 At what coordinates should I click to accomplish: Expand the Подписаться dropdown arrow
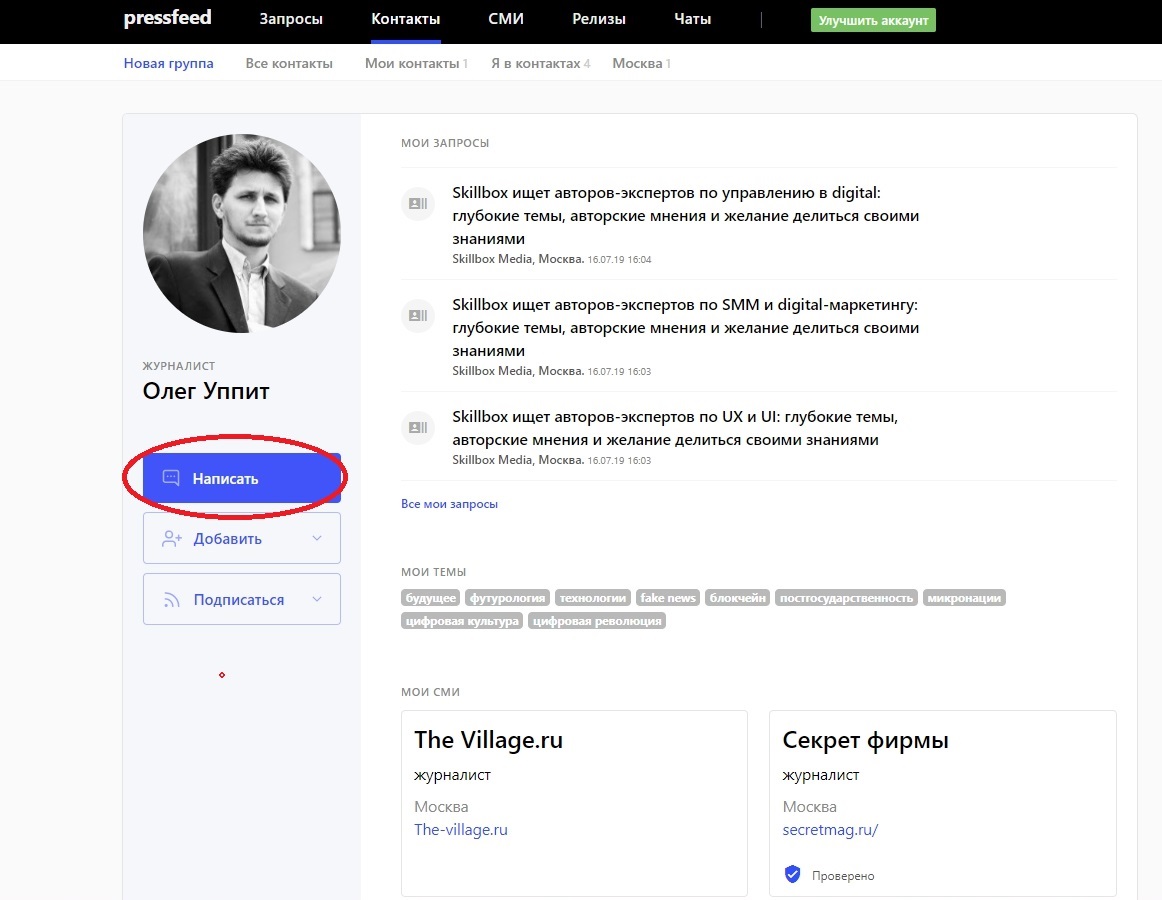317,600
